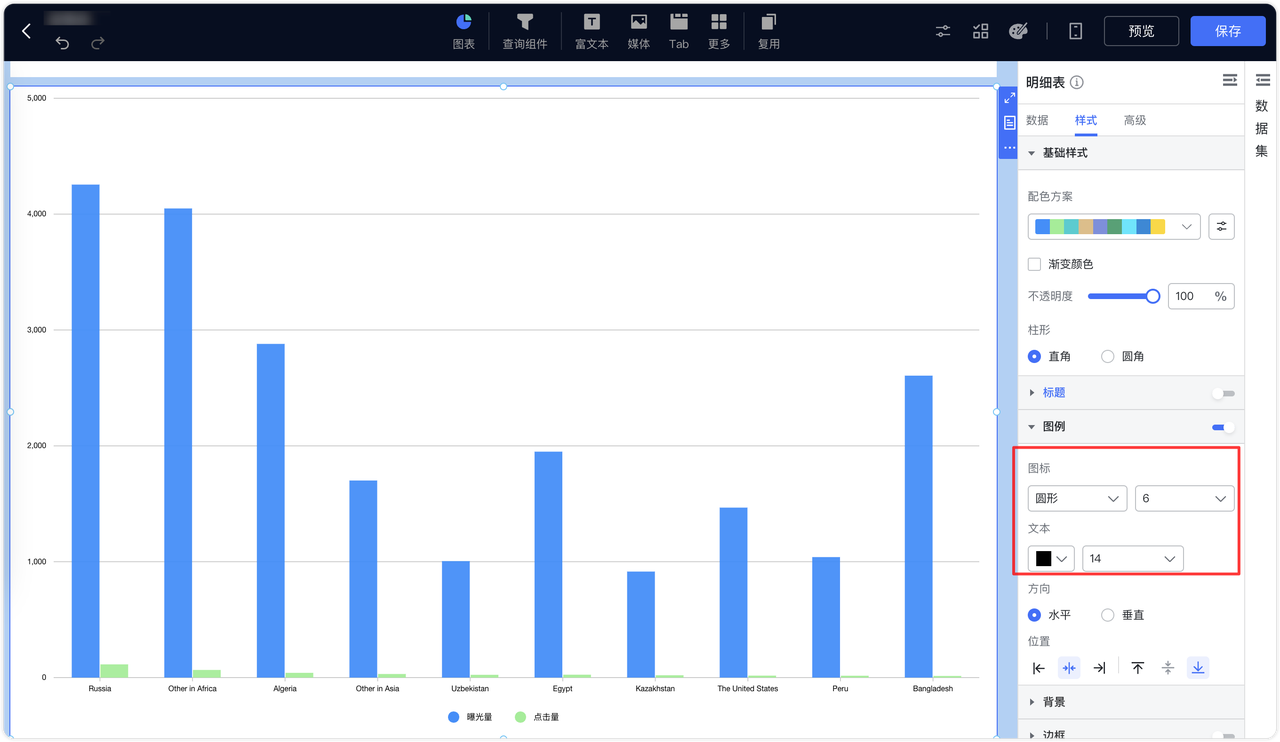Click the 点击量 legend item
This screenshot has height=742, width=1280.
537,717
